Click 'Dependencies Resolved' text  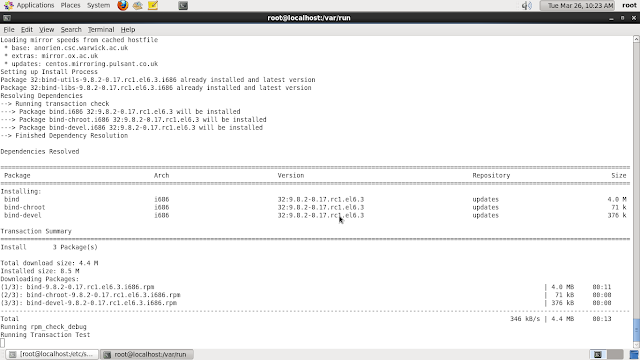(x=40, y=151)
